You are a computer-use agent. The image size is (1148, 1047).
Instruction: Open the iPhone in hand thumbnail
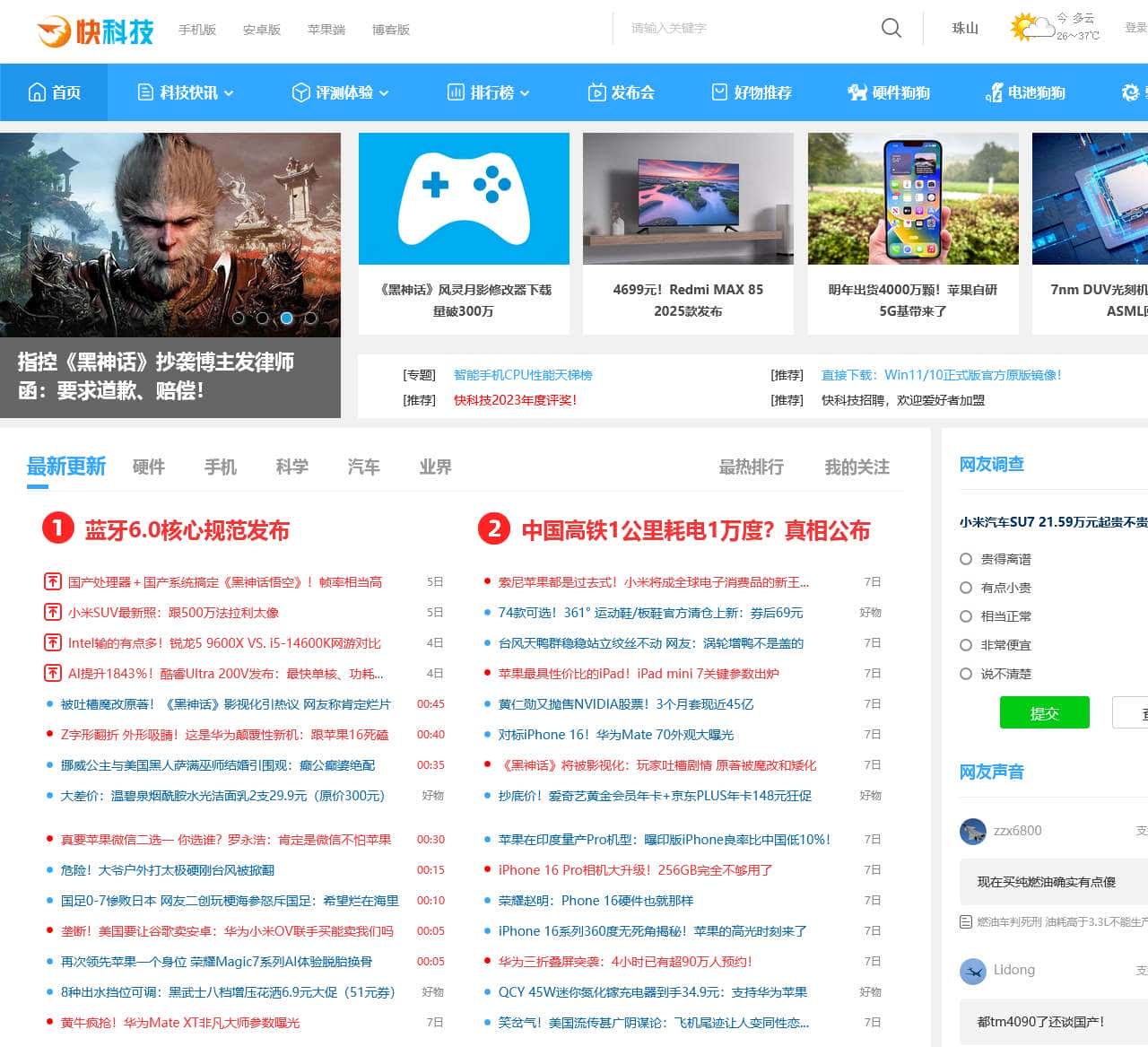[913, 198]
